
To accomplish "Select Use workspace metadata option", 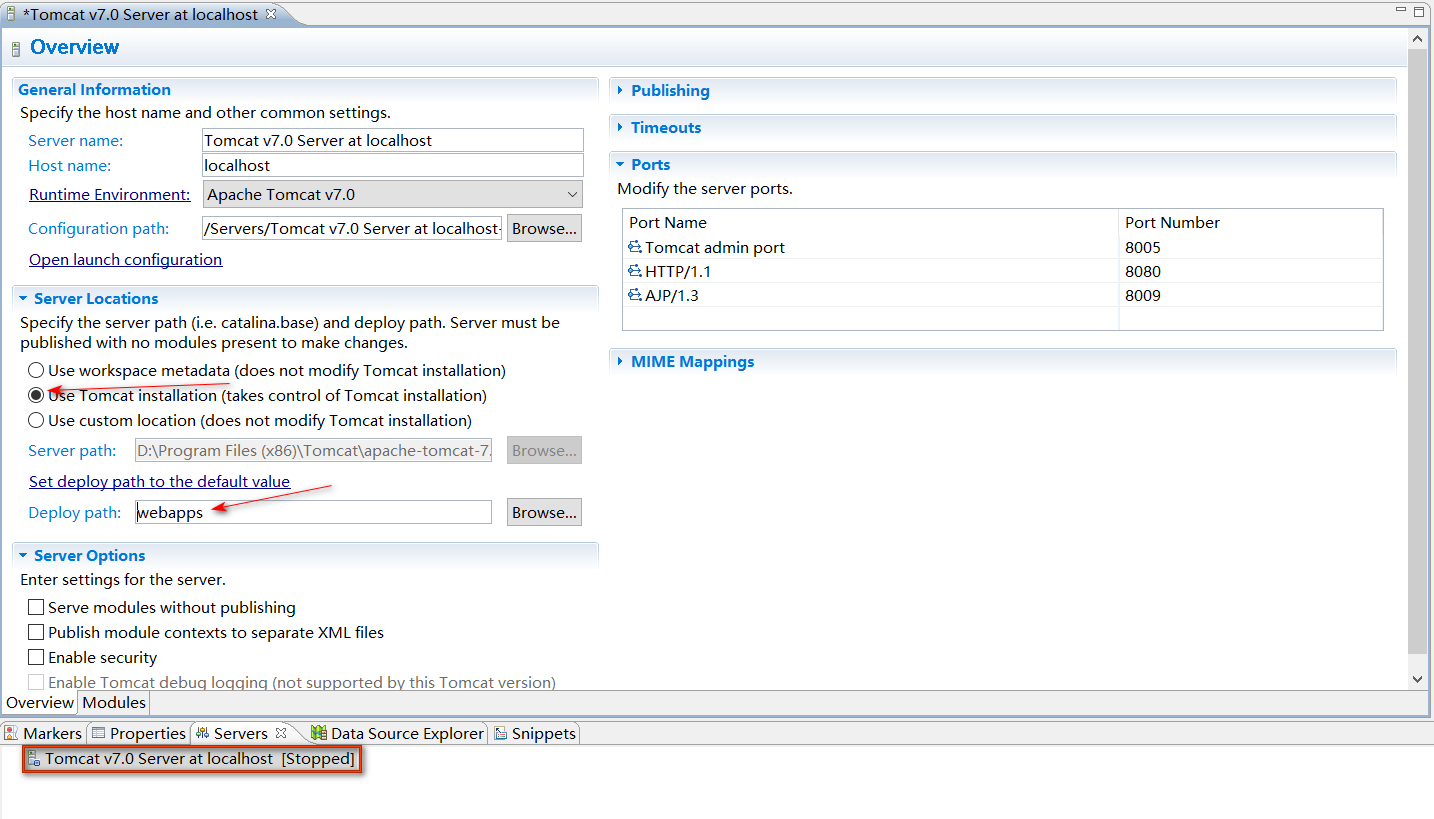I will coord(36,370).
